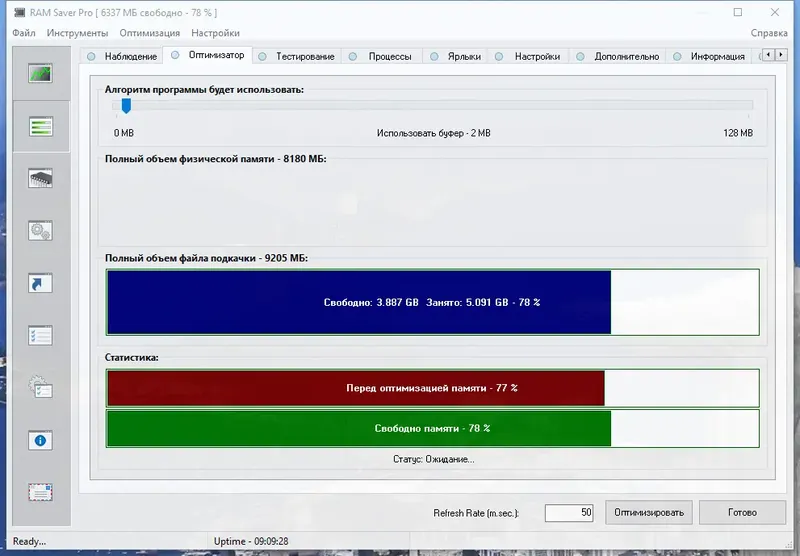This screenshot has width=800, height=556.
Task: Open the checklist settings sidebar icon
Action: tap(40, 336)
